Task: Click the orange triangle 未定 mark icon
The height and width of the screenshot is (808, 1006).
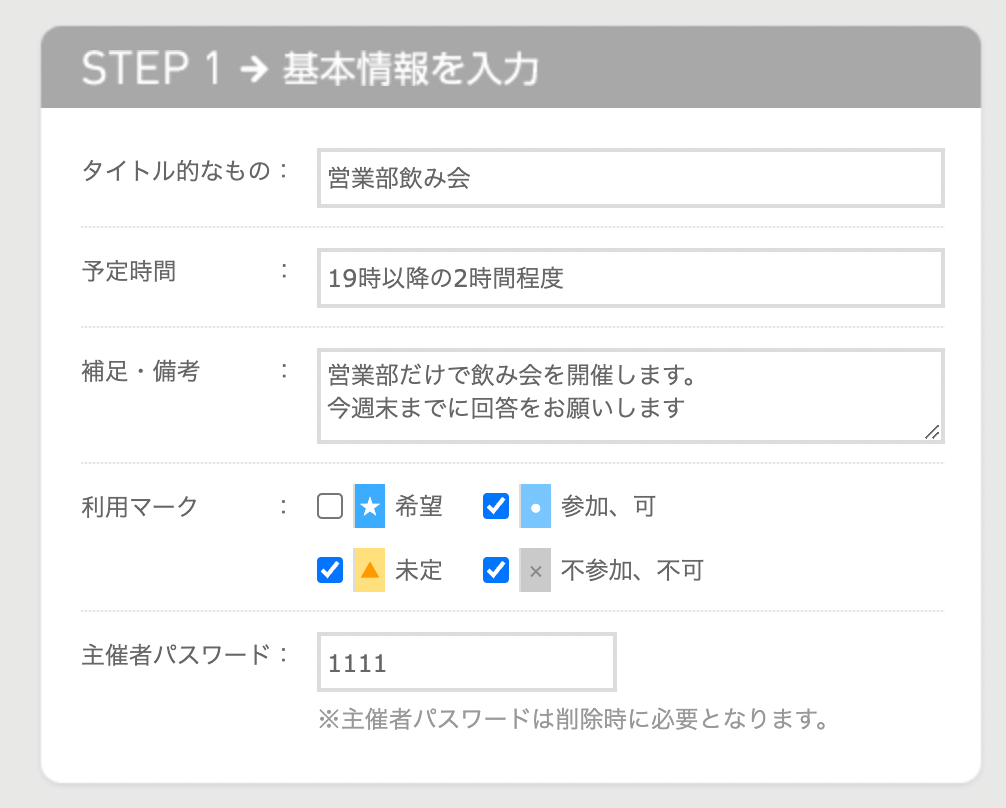Action: click(x=370, y=571)
